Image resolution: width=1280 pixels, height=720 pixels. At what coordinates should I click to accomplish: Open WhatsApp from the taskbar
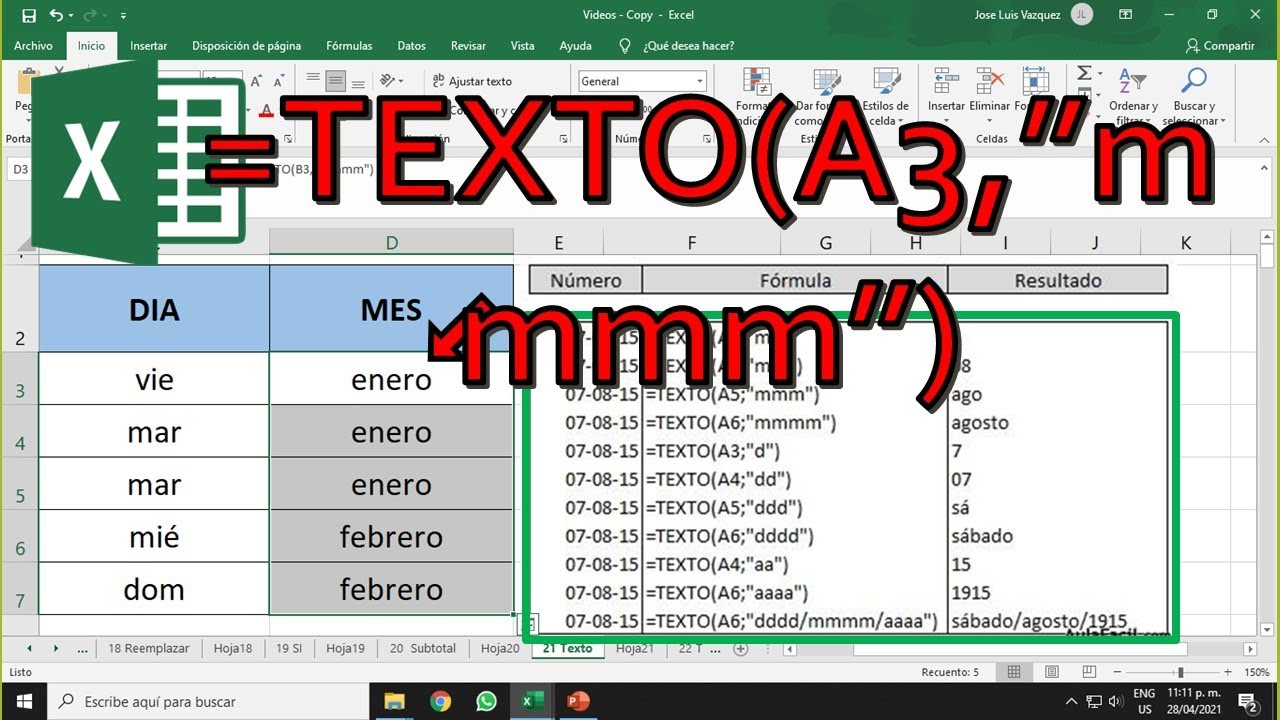[x=486, y=701]
